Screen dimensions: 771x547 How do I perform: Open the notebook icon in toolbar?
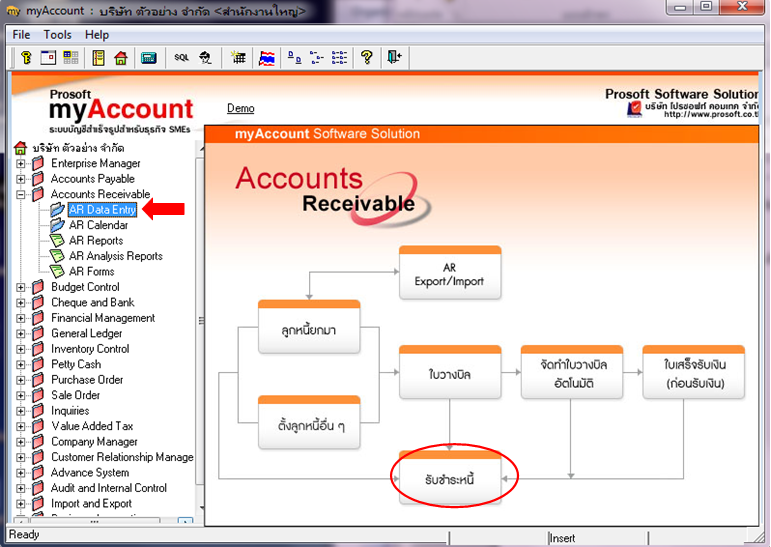pos(98,58)
